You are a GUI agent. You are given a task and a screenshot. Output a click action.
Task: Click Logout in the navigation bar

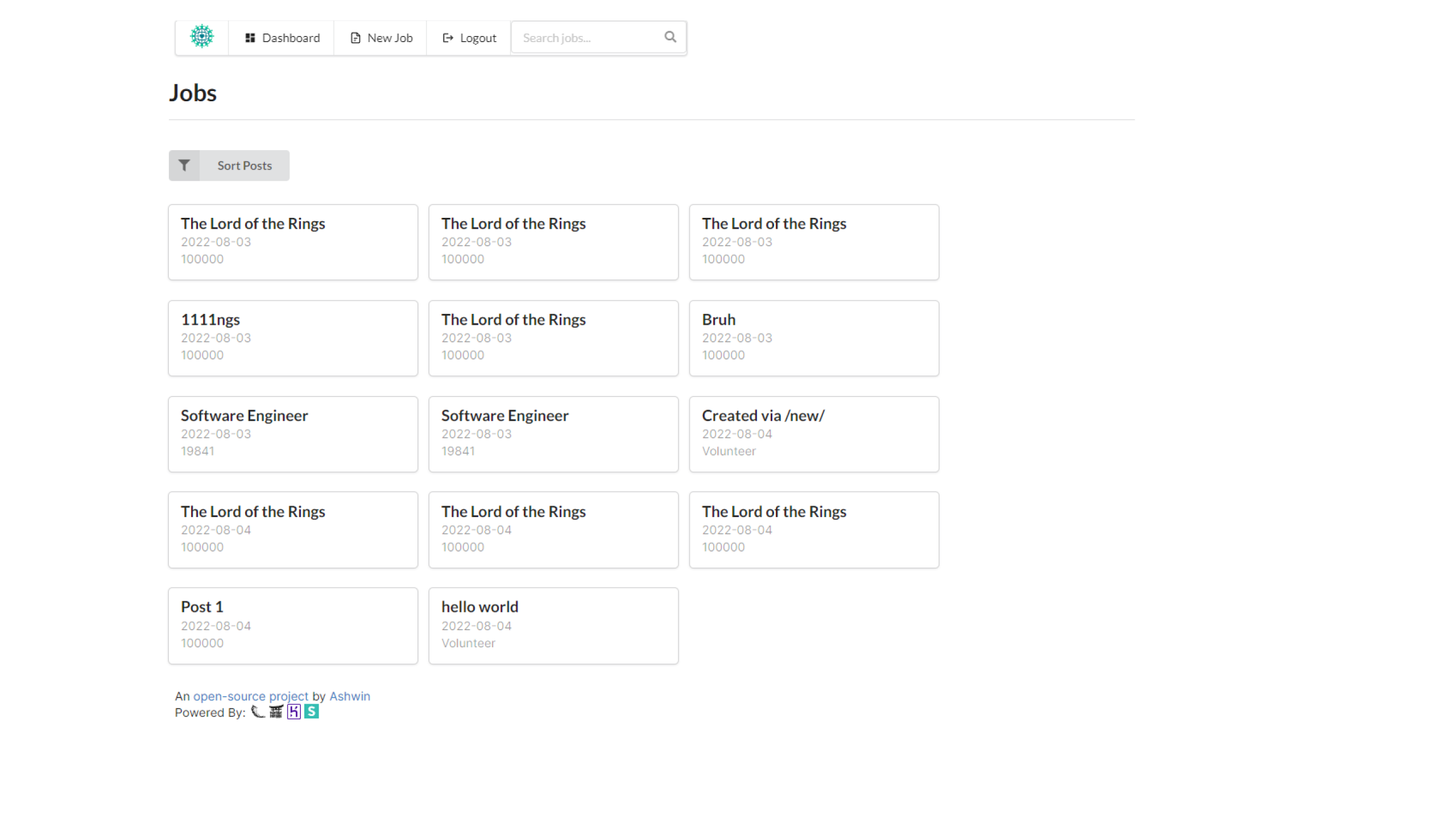coord(469,38)
